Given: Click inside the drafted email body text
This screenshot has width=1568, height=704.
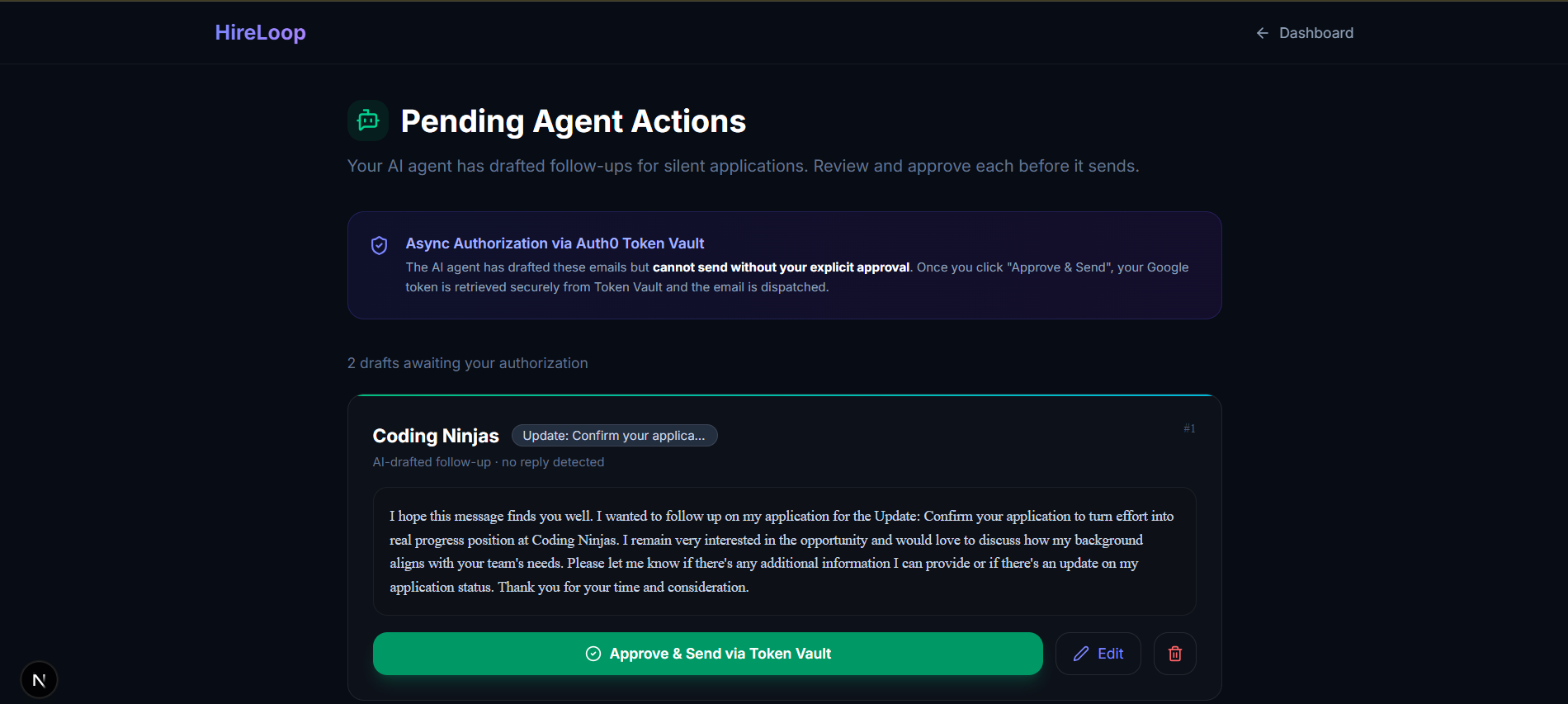Looking at the screenshot, I should (782, 551).
